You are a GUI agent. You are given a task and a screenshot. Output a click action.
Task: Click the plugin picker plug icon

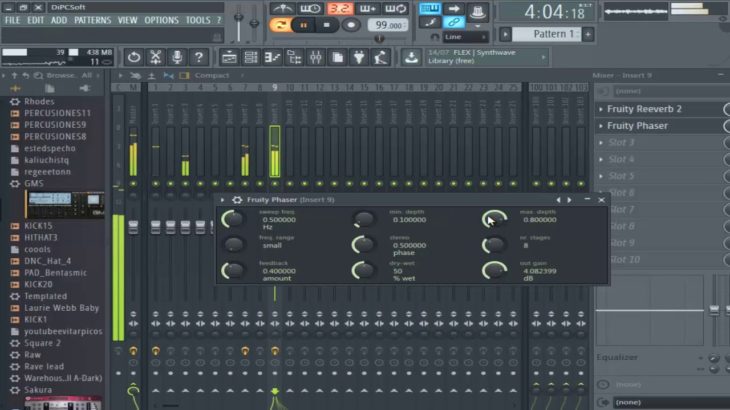[x=359, y=57]
